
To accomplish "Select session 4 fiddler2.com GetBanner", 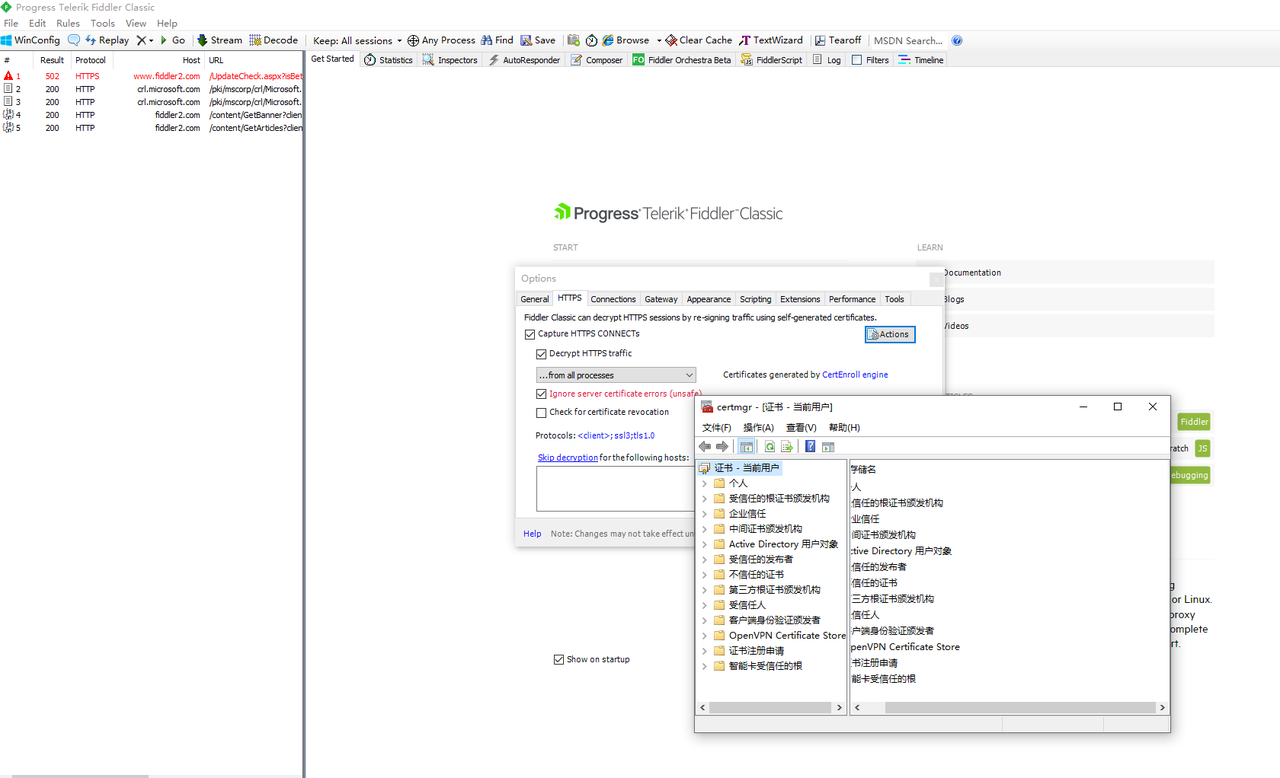I will [x=152, y=115].
